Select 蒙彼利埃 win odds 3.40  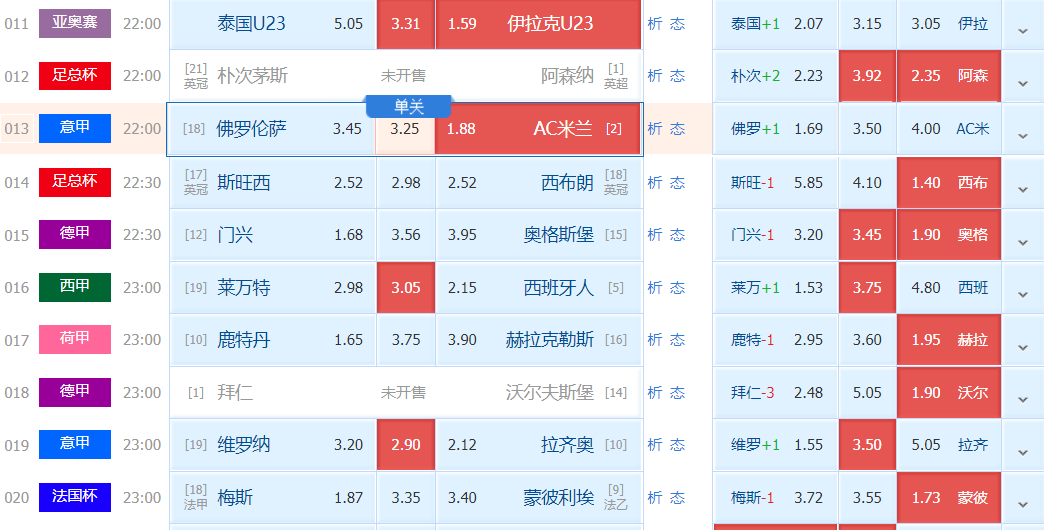[538, 498]
